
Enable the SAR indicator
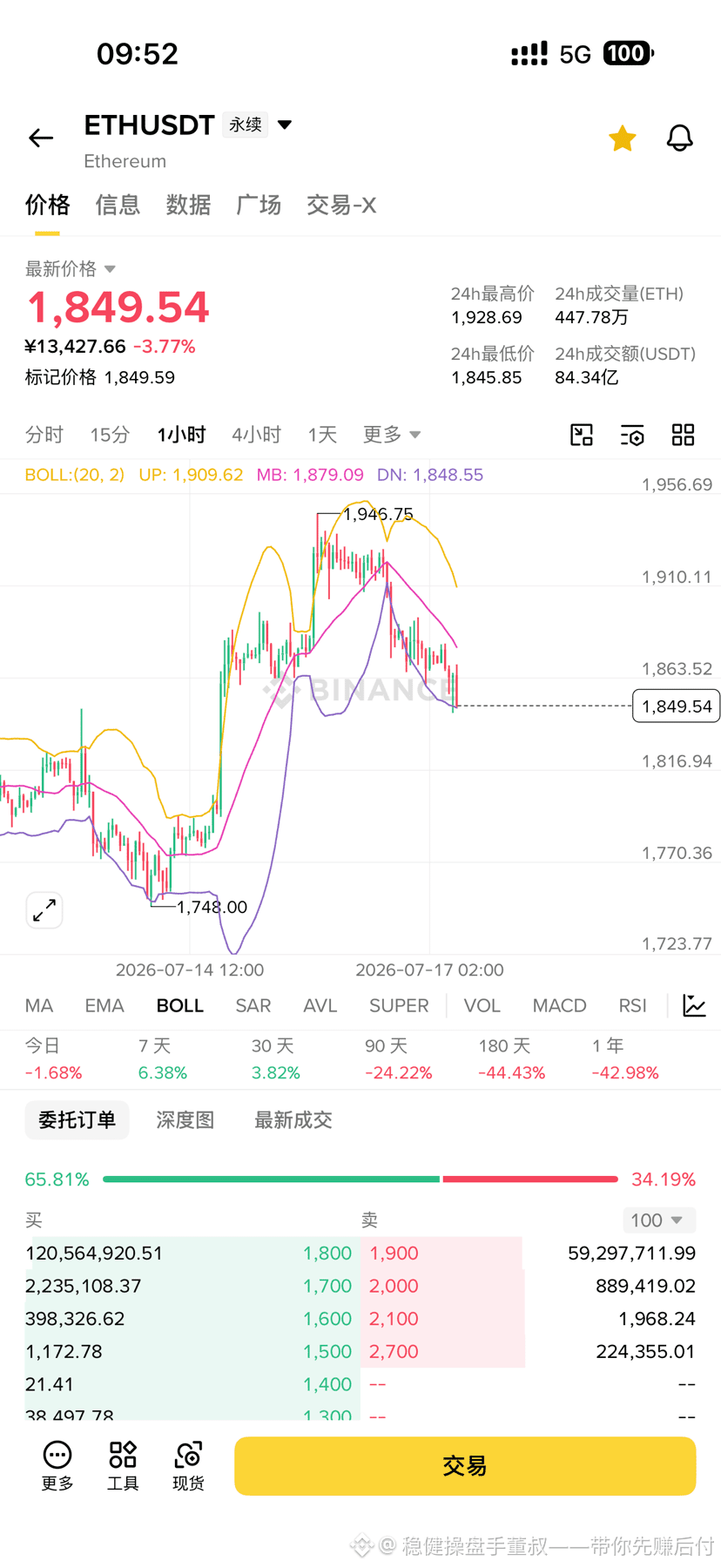coord(253,1005)
